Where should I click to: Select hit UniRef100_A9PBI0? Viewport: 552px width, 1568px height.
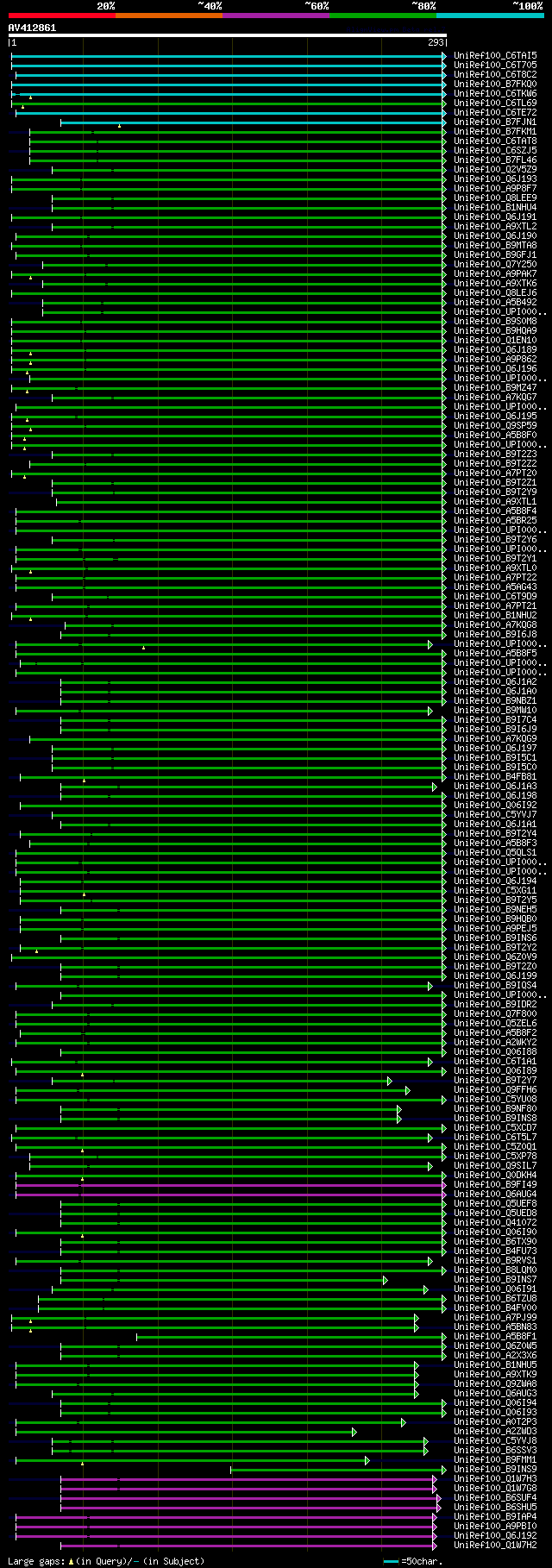click(x=495, y=1526)
